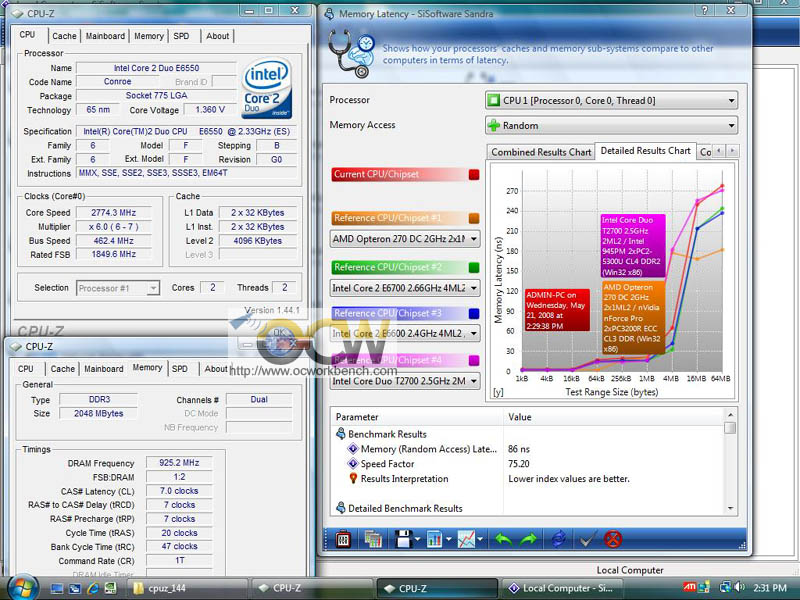Click the Core Speed value 2774.3 MHz
The width and height of the screenshot is (800, 600).
[x=113, y=213]
